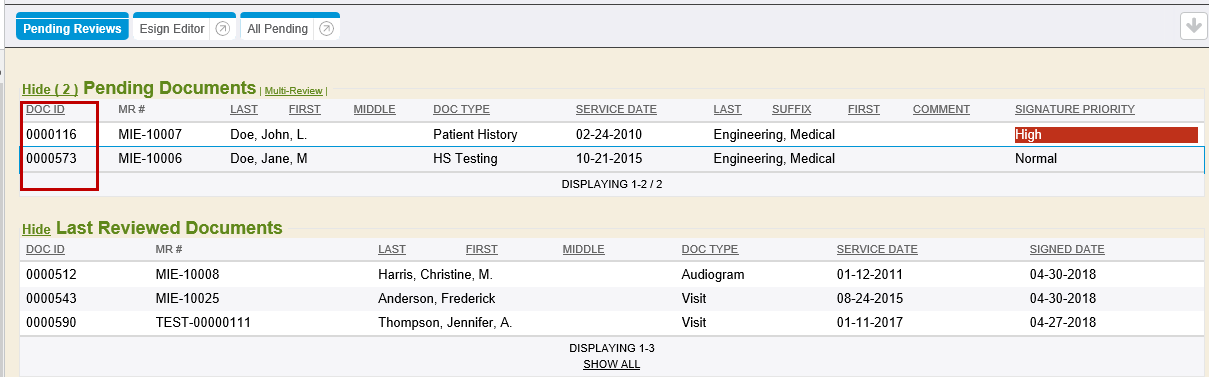
Task: Sort pending documents by SERVICE DATE
Action: point(616,109)
